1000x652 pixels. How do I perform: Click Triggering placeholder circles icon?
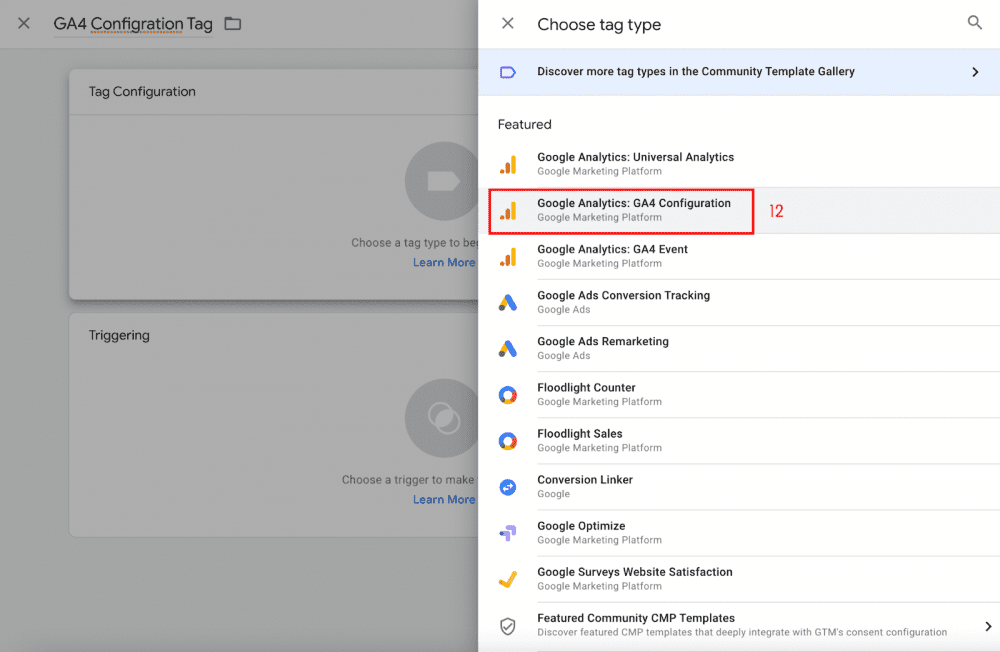pos(443,419)
